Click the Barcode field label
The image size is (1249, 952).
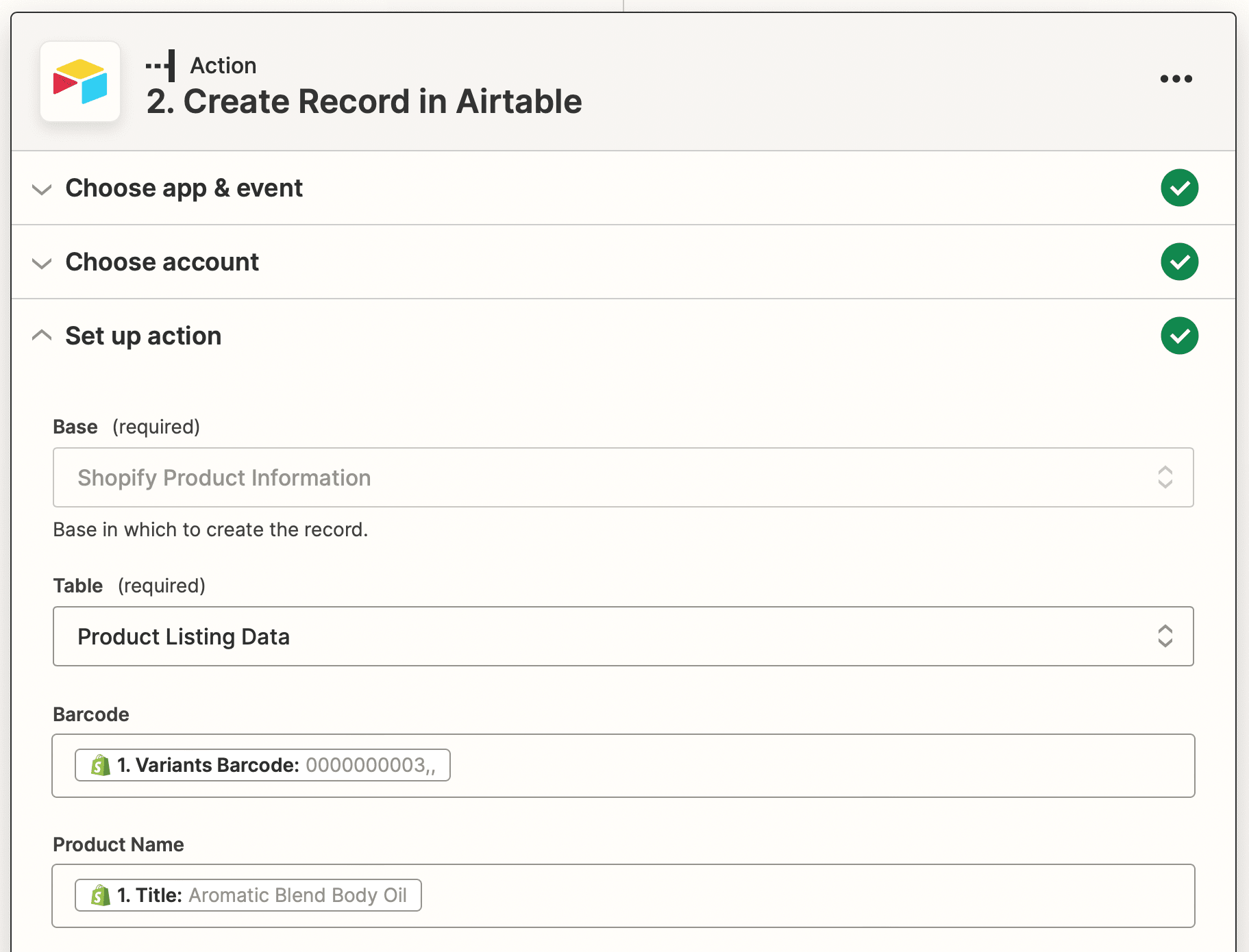pyautogui.click(x=91, y=714)
